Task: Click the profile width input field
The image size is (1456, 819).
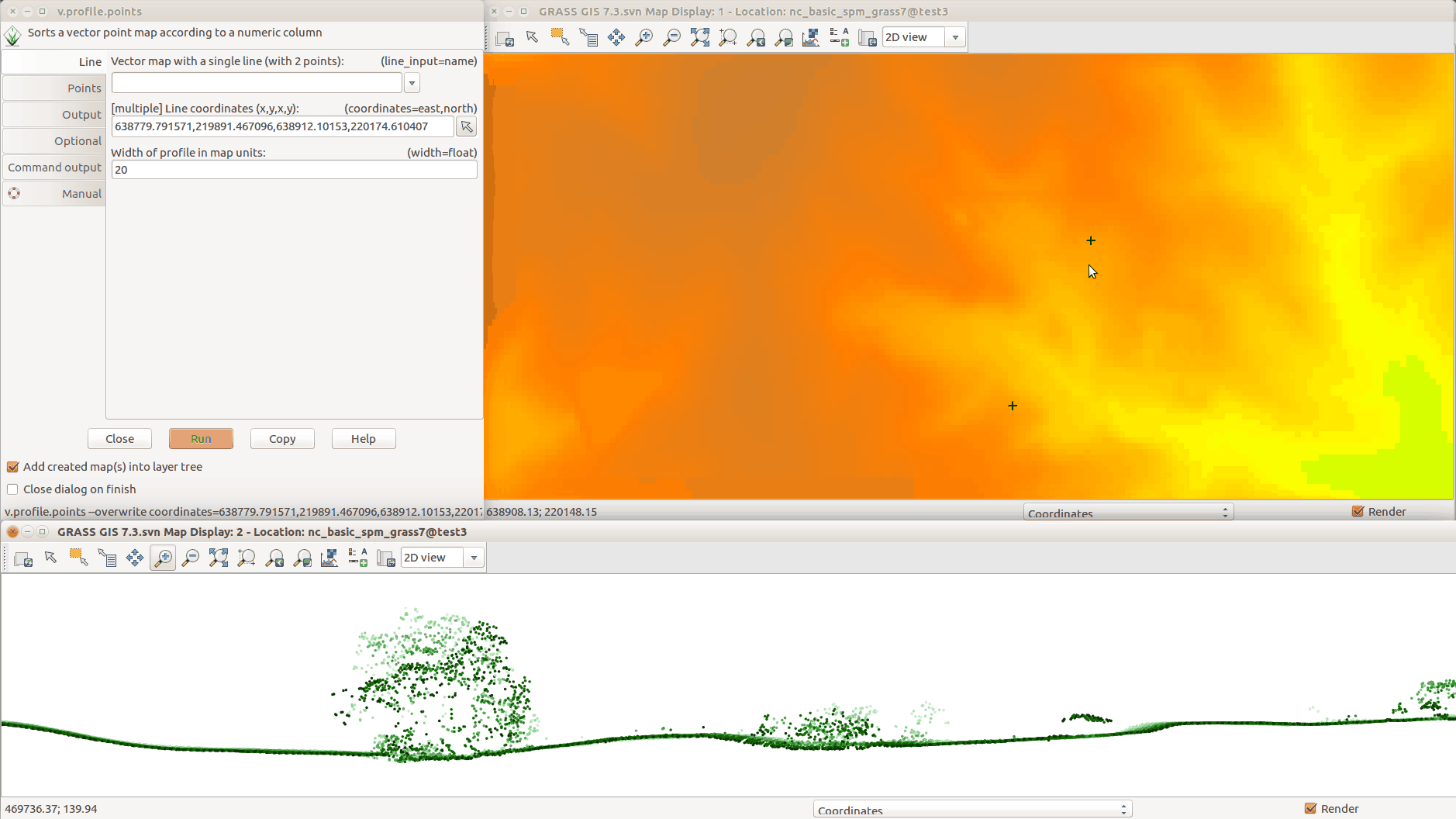Action: [294, 170]
